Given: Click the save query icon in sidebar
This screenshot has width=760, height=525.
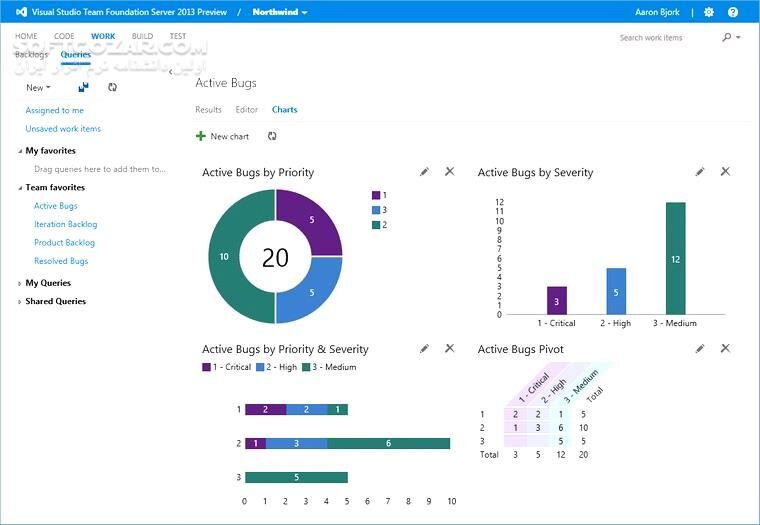Looking at the screenshot, I should point(84,88).
